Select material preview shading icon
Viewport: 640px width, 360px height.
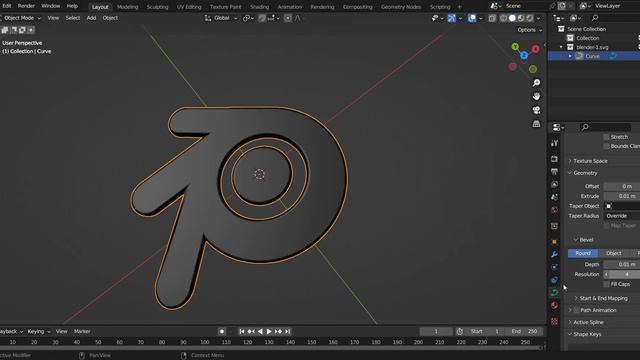pyautogui.click(x=521, y=18)
